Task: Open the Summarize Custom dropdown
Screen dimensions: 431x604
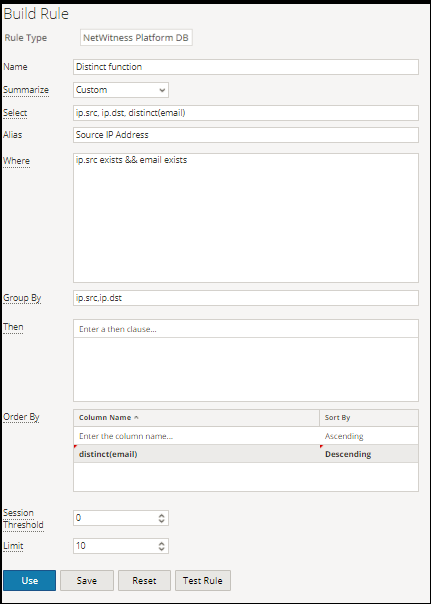Action: coord(121,90)
